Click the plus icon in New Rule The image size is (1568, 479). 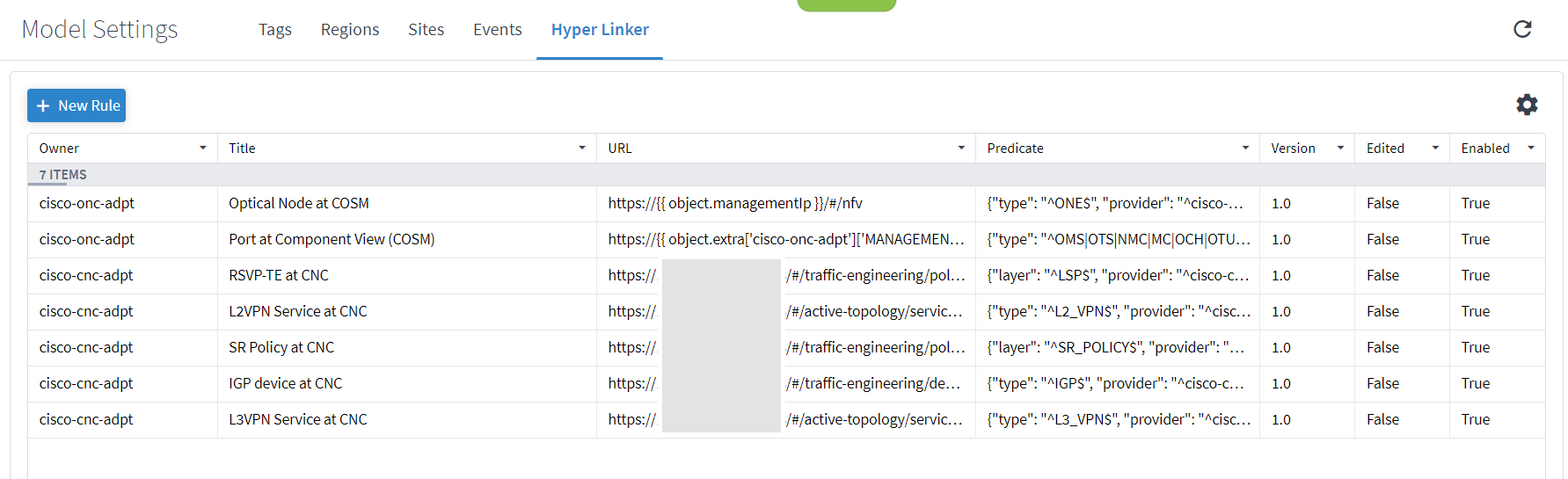[42, 105]
